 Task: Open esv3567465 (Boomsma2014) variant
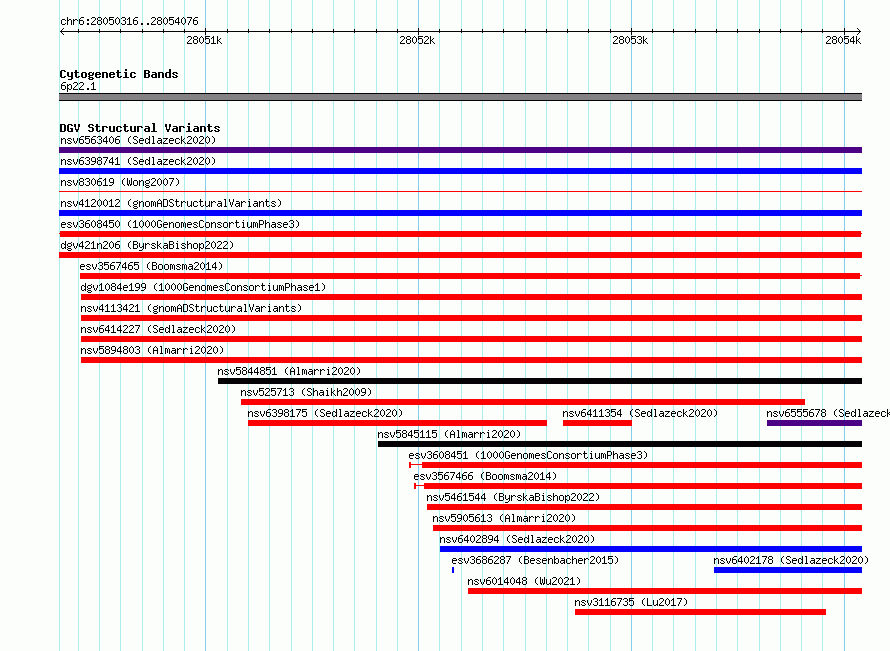click(152, 266)
